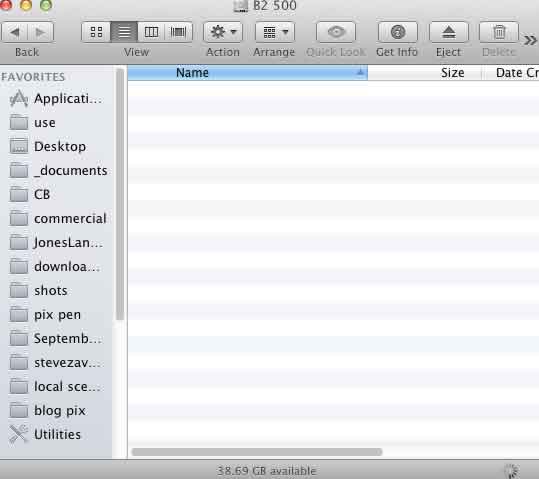Click the Utilities tools icon in sidebar
The width and height of the screenshot is (539, 479).
point(19,434)
